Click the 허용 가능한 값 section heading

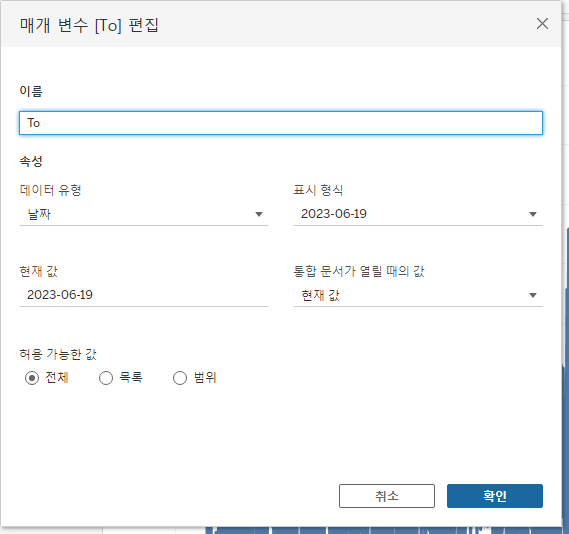point(58,354)
